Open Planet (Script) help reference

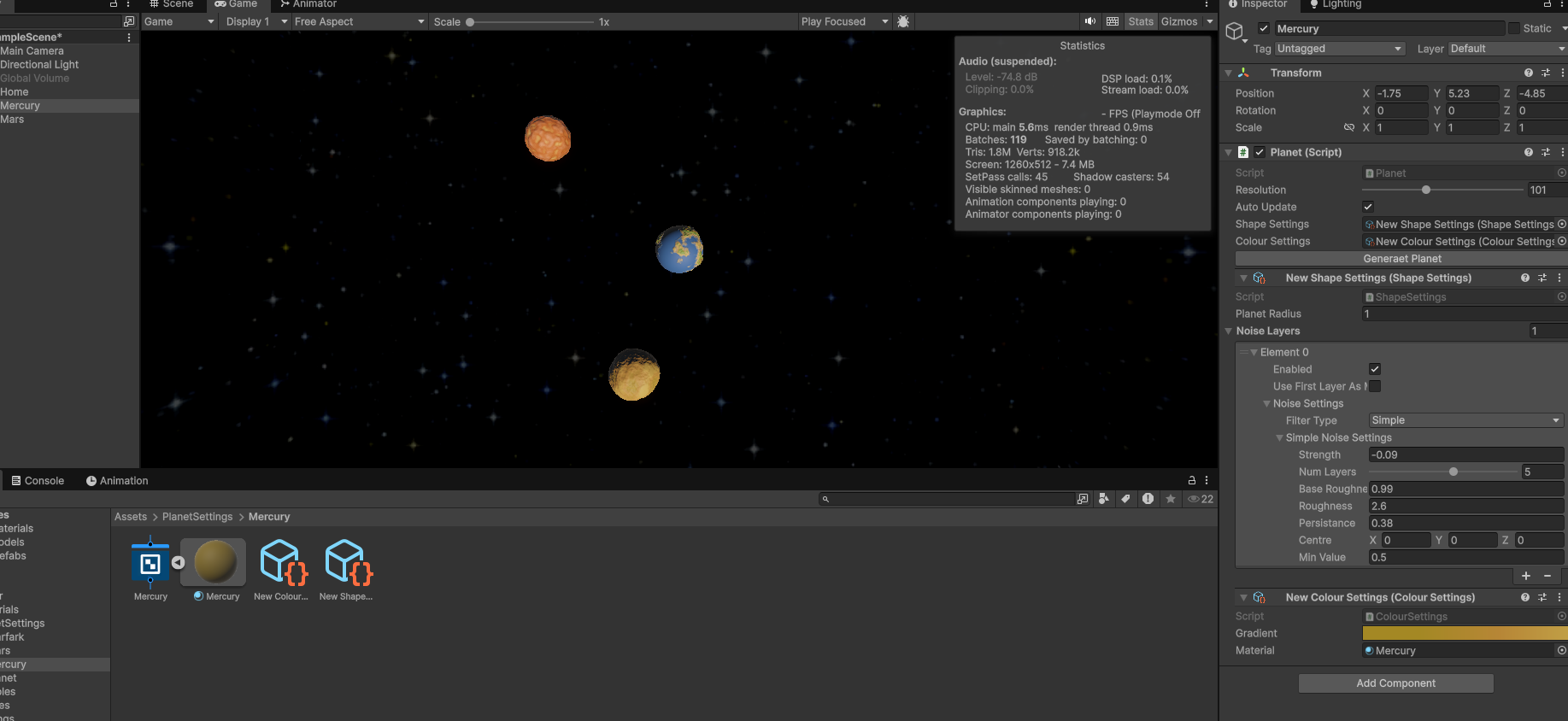pos(1529,152)
